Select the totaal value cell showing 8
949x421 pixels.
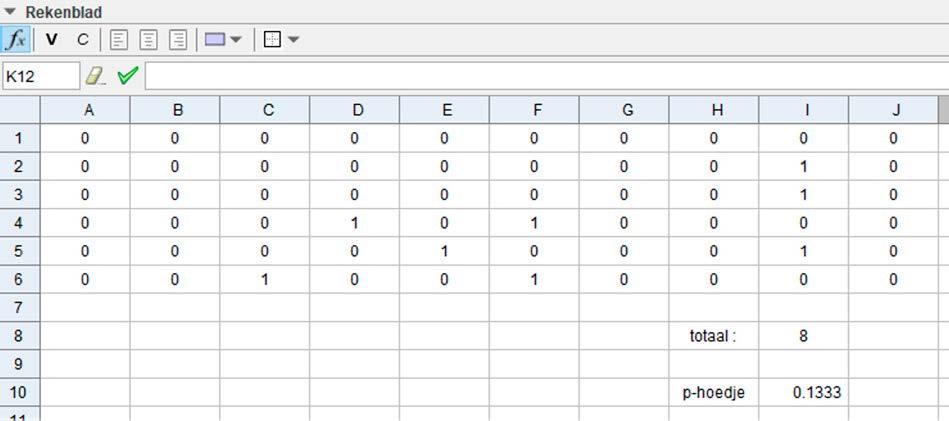(804, 336)
